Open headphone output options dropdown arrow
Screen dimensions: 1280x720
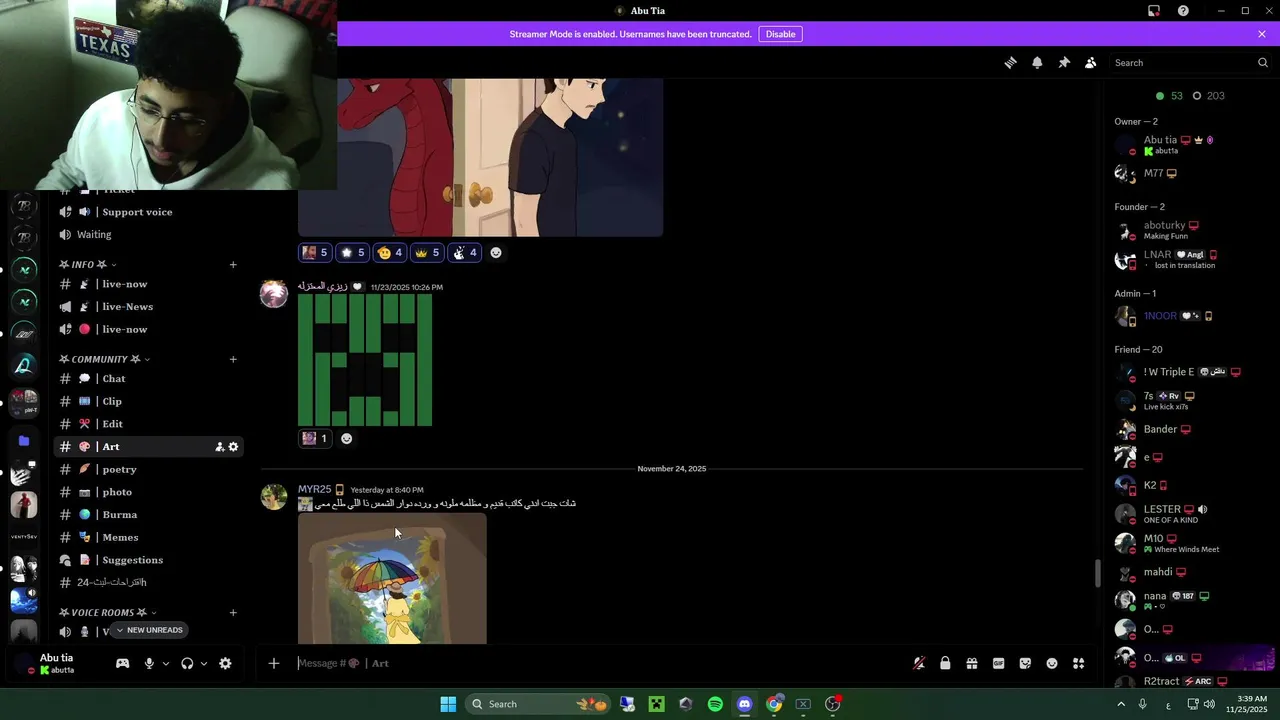point(204,663)
